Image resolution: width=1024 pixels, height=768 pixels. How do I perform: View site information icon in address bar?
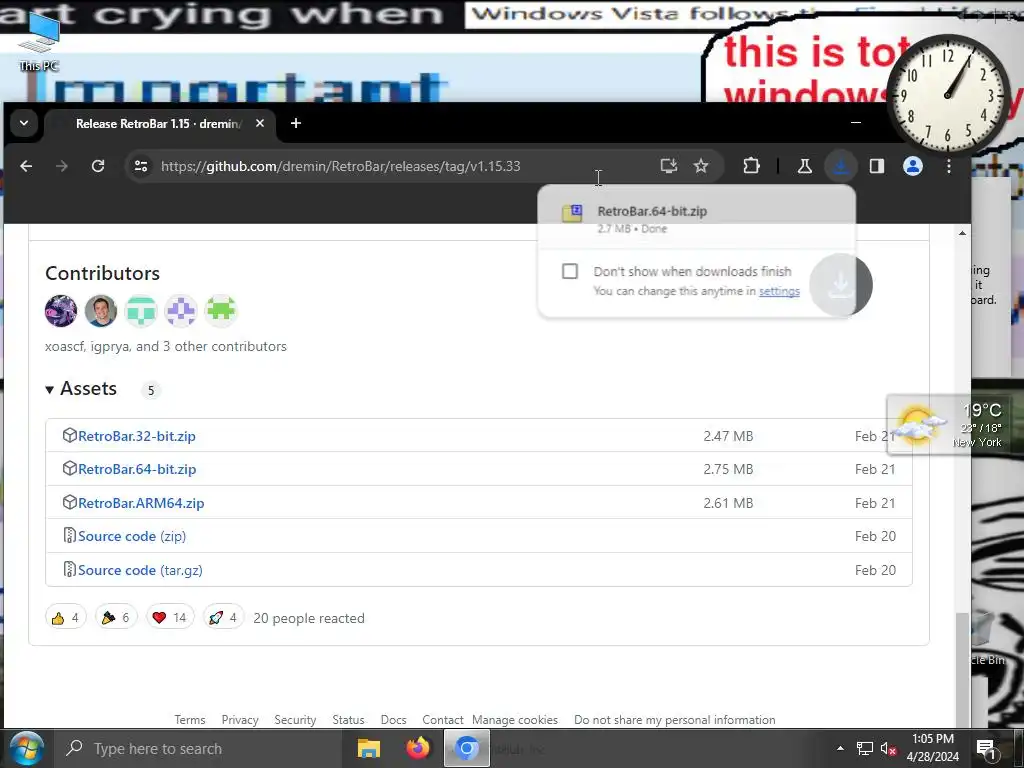[x=141, y=166]
